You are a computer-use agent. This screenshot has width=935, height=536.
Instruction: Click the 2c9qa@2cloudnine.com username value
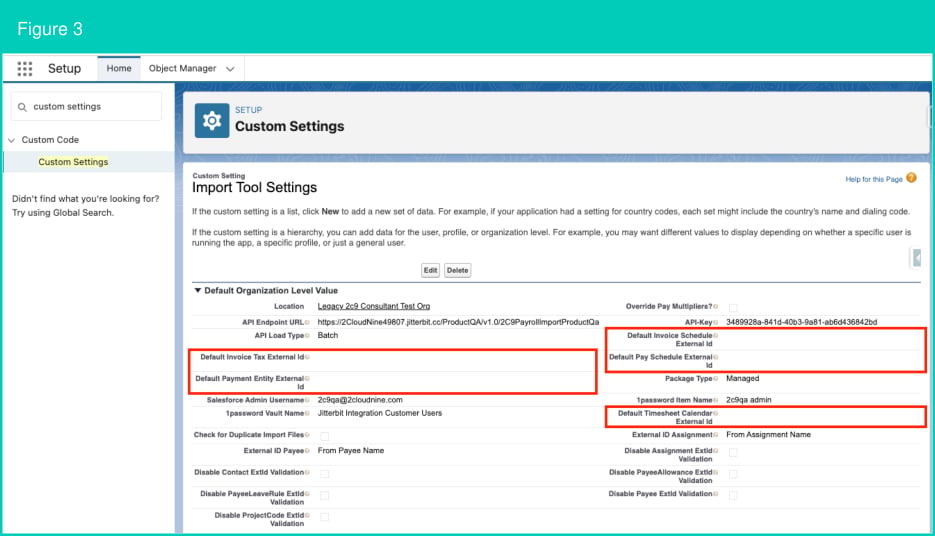(x=360, y=400)
